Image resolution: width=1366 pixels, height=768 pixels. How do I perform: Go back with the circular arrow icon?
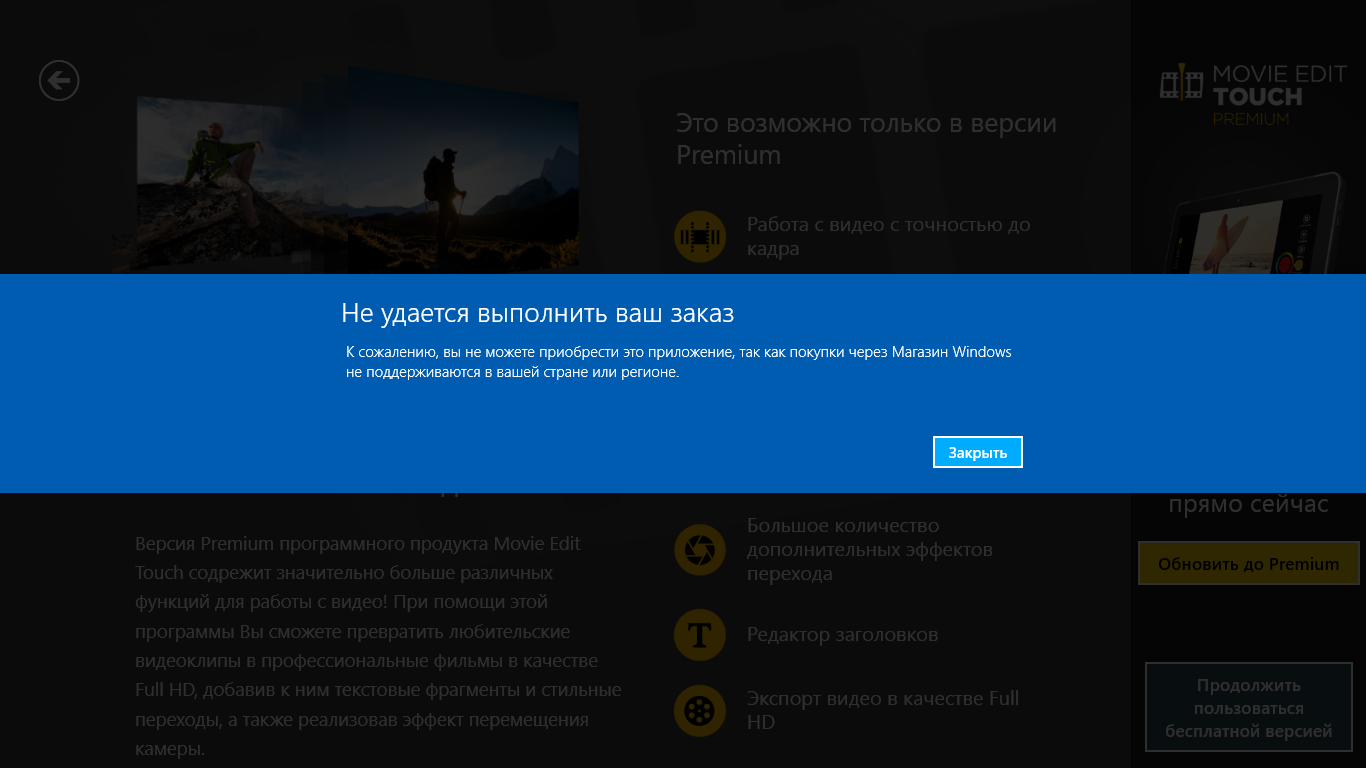pyautogui.click(x=59, y=80)
